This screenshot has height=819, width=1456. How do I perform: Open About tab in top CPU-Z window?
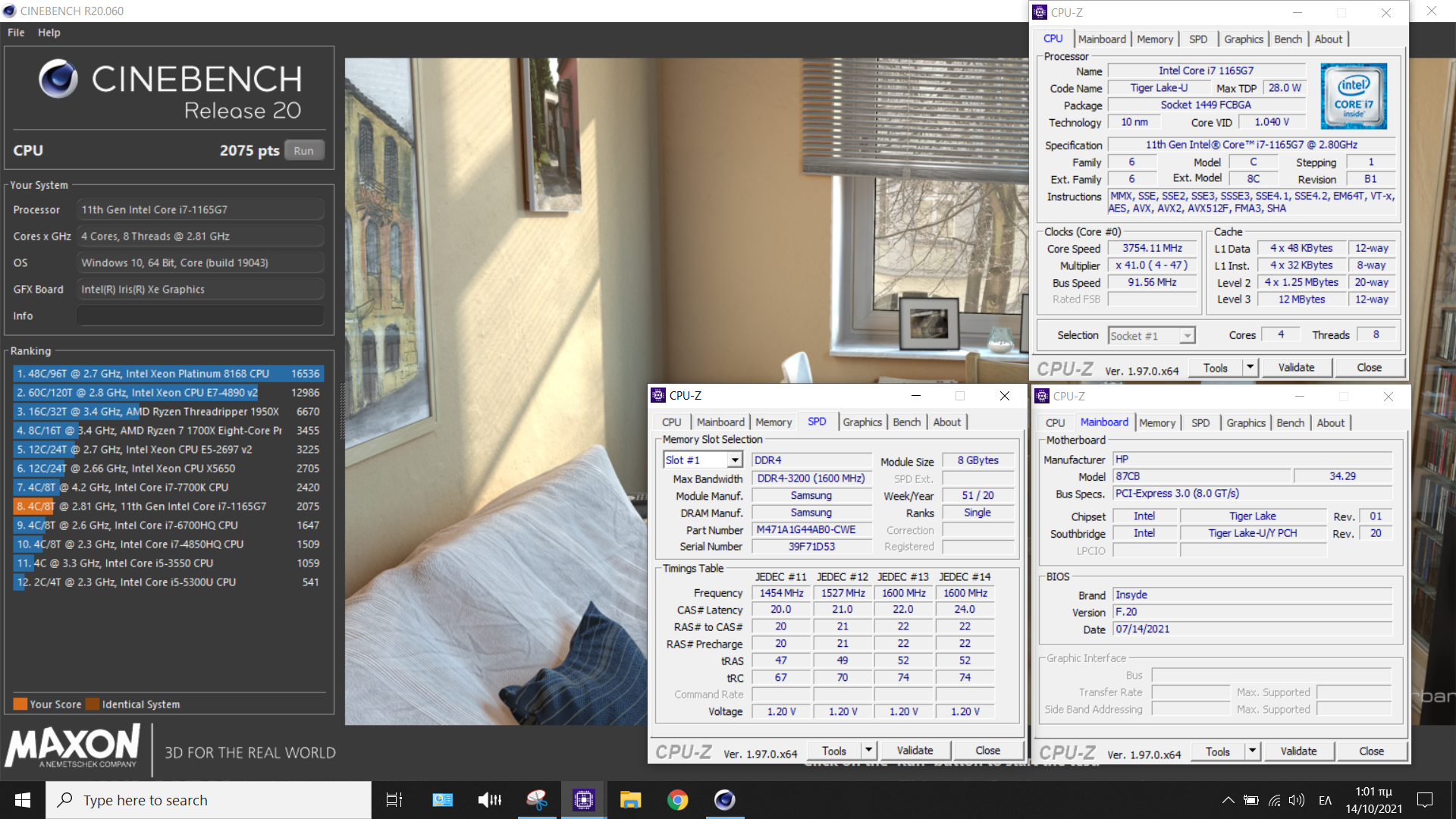[1328, 39]
